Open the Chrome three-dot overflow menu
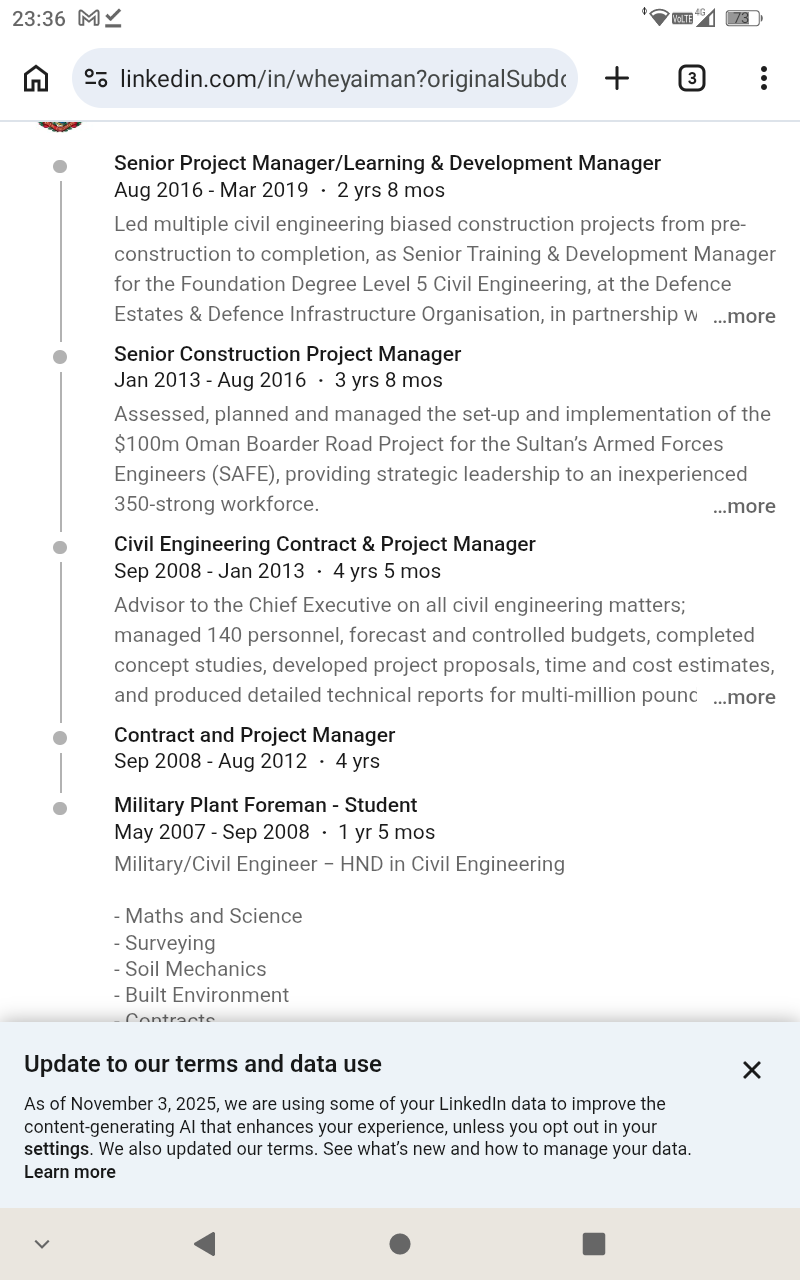This screenshot has width=800, height=1280. (x=763, y=78)
